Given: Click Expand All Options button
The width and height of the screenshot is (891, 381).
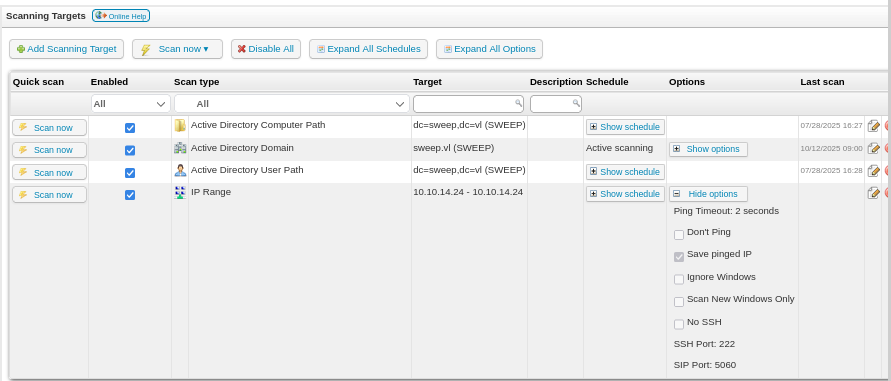Looking at the screenshot, I should click(x=489, y=49).
